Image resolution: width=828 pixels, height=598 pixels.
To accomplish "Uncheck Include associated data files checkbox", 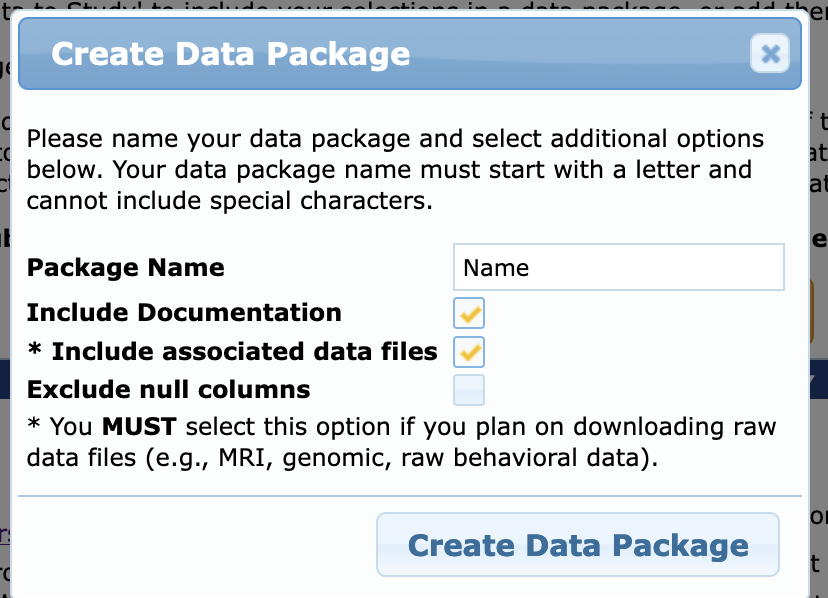I will (x=468, y=352).
